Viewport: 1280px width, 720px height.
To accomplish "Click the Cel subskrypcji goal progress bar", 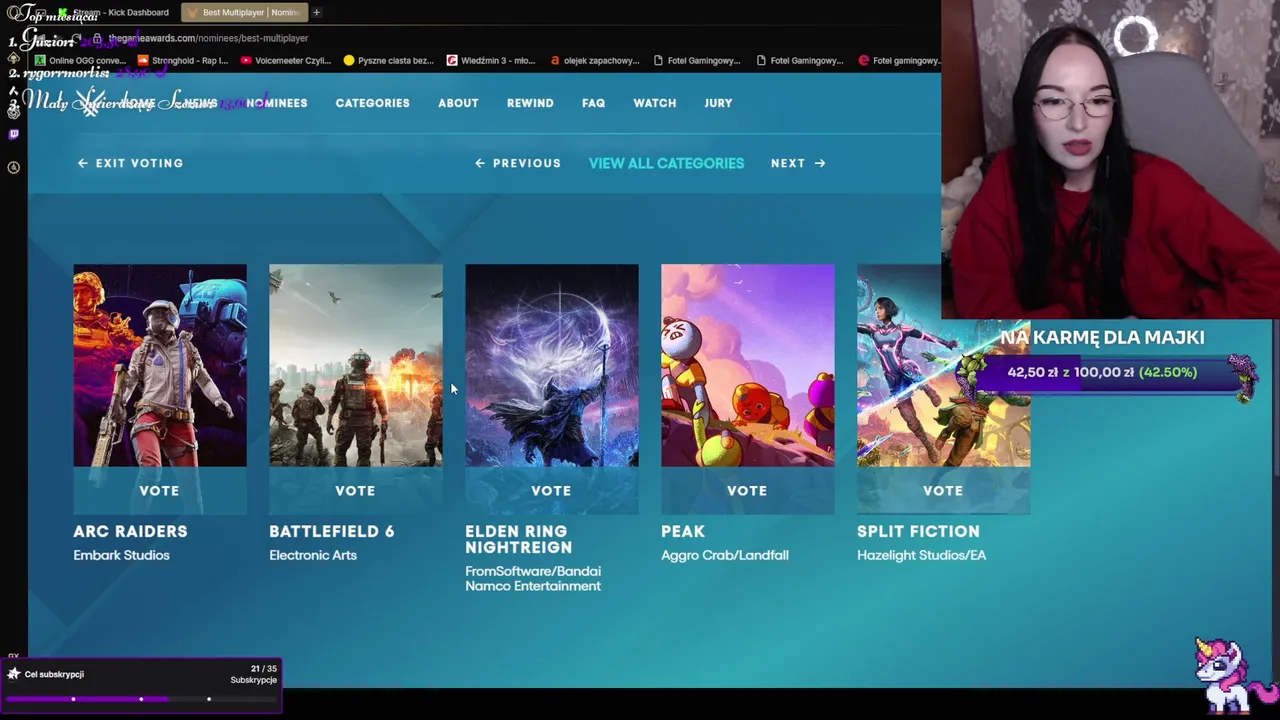I will [x=141, y=699].
